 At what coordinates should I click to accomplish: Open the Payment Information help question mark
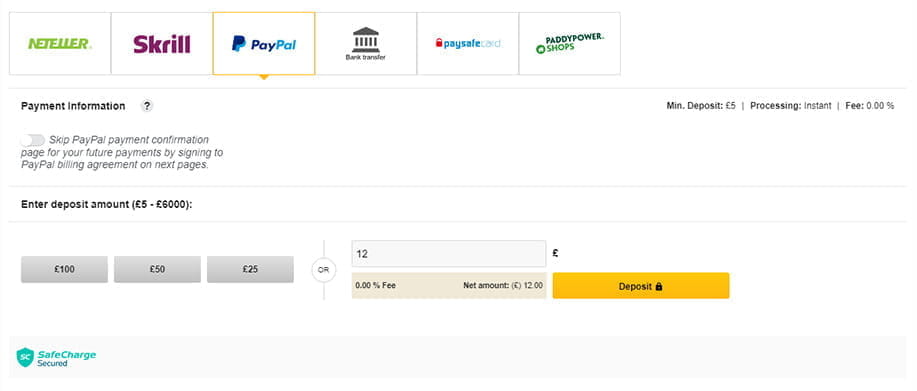coord(147,106)
